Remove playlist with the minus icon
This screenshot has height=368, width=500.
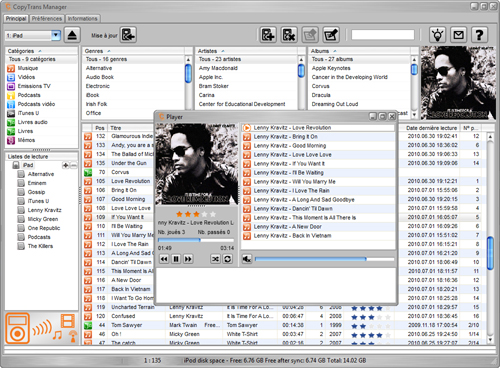(x=74, y=165)
